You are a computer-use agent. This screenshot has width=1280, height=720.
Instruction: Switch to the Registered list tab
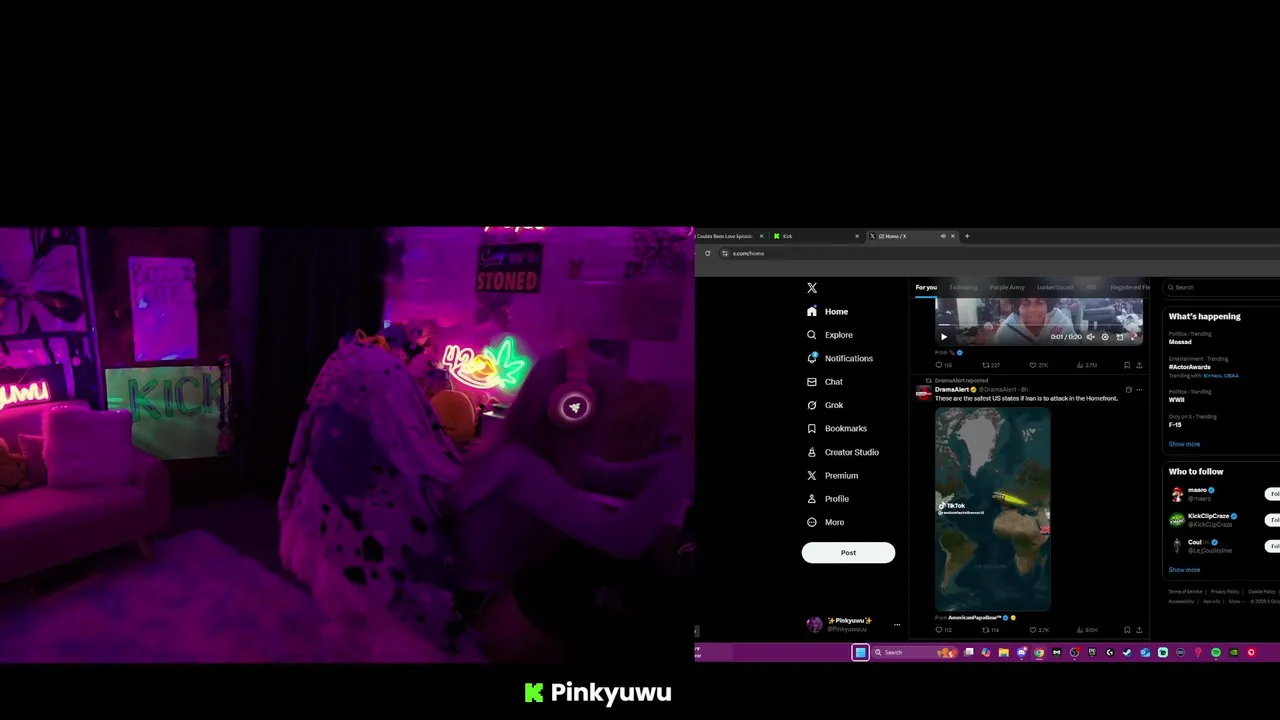(1130, 288)
